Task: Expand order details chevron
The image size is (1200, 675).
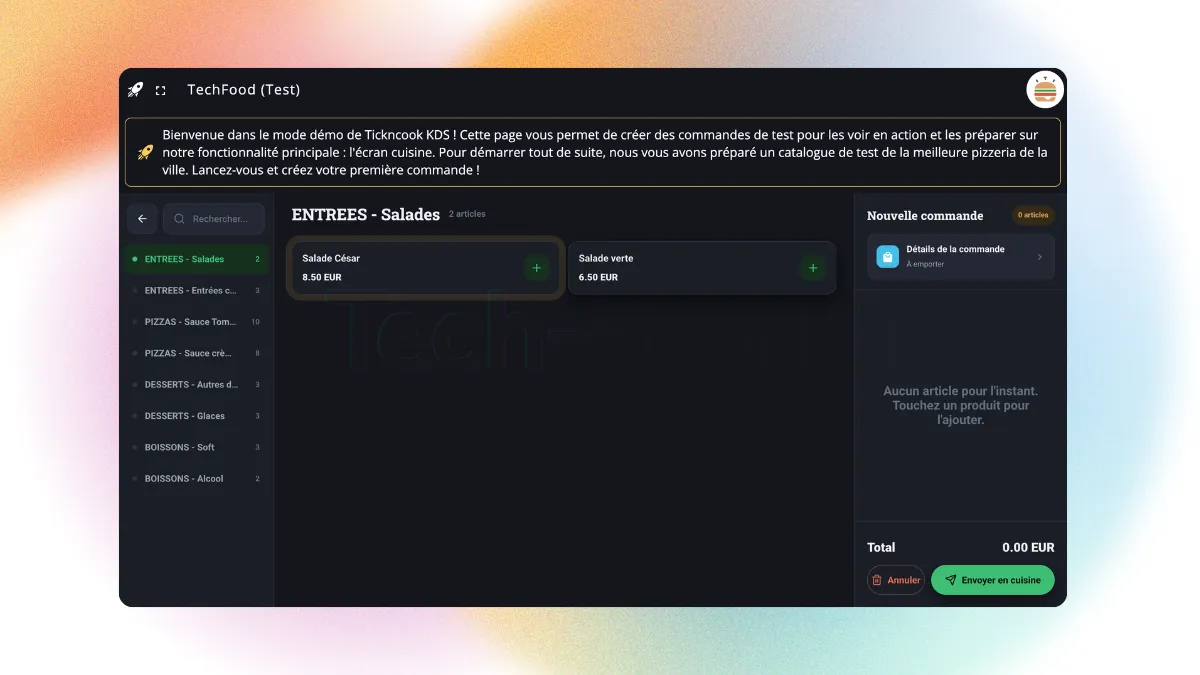Action: click(x=1039, y=257)
